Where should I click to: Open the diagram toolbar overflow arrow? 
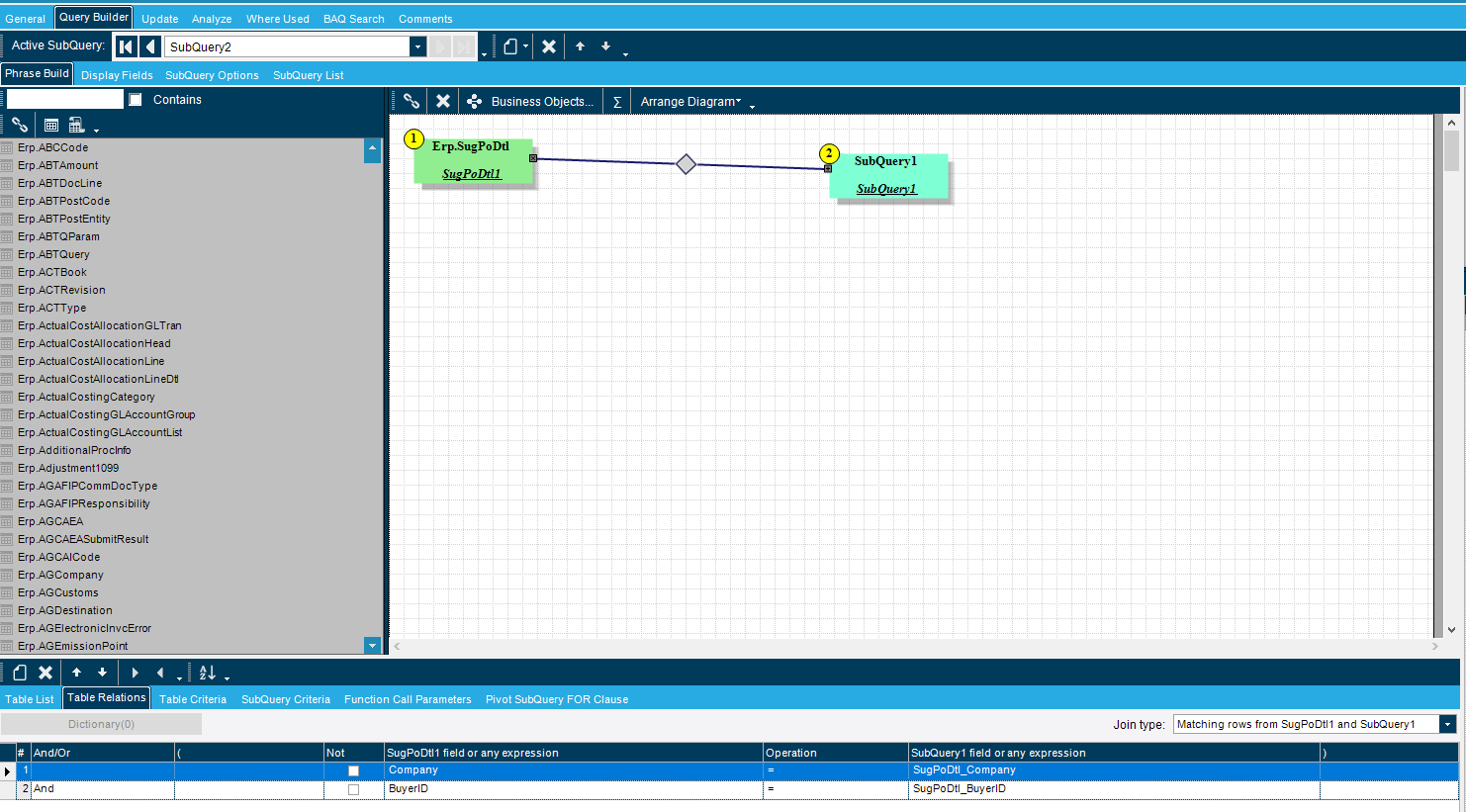click(752, 106)
